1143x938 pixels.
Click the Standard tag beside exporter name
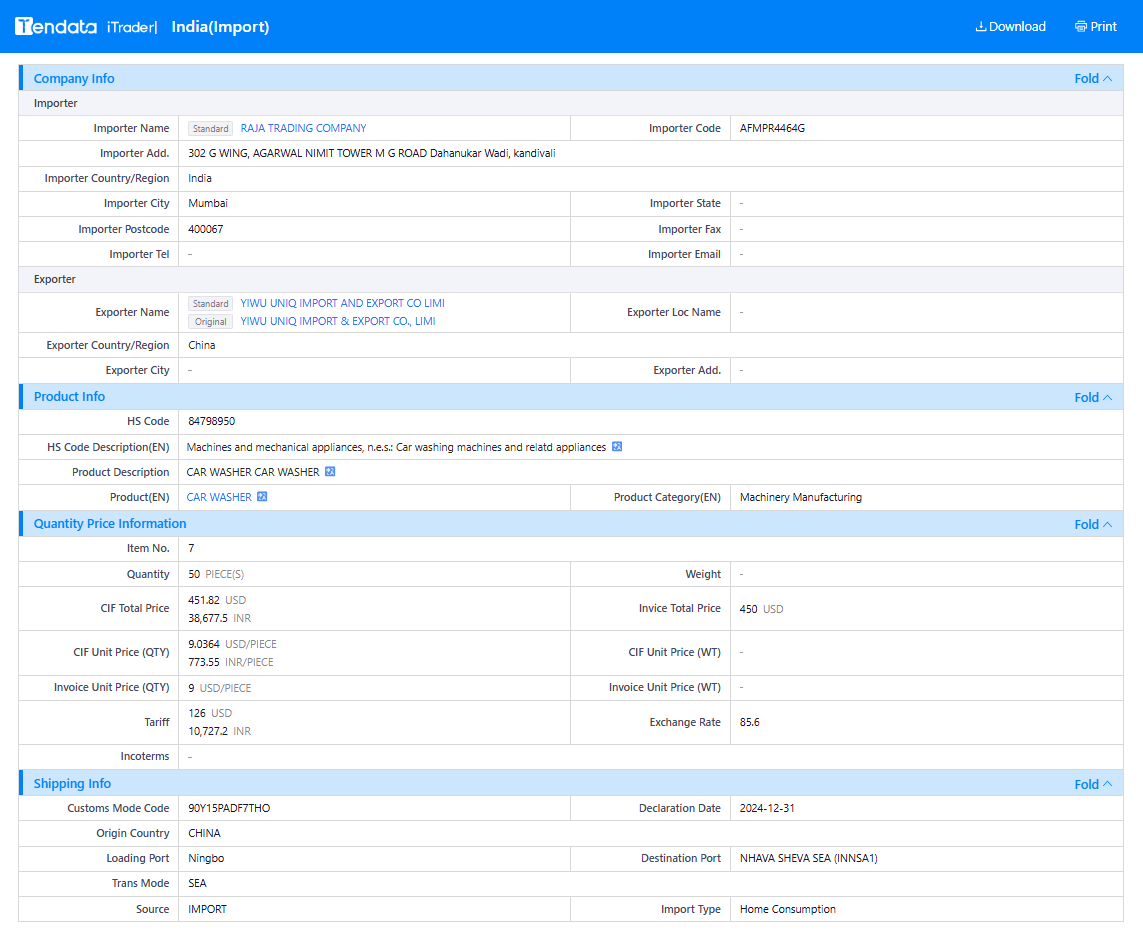point(211,304)
